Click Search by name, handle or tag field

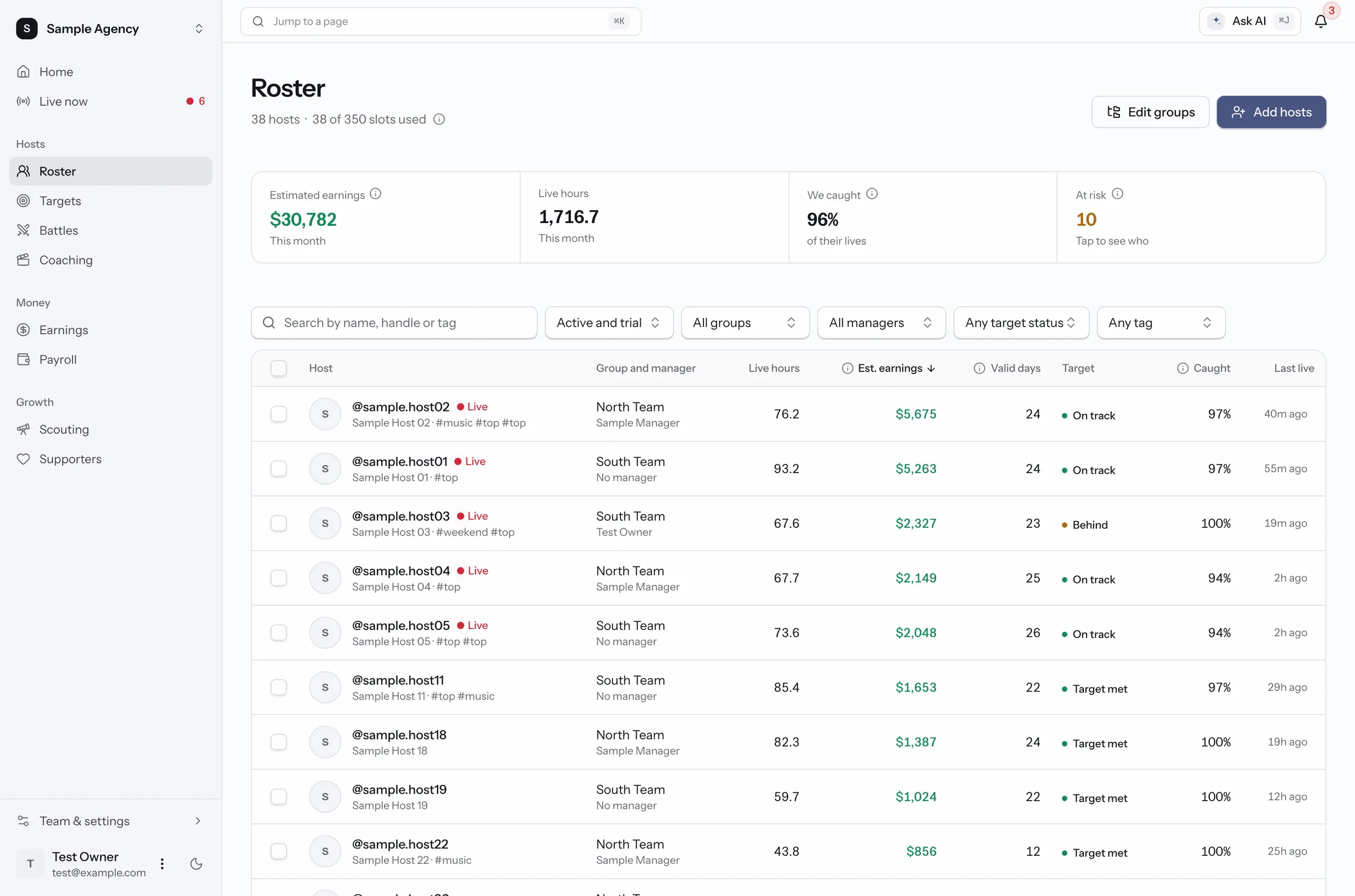394,323
